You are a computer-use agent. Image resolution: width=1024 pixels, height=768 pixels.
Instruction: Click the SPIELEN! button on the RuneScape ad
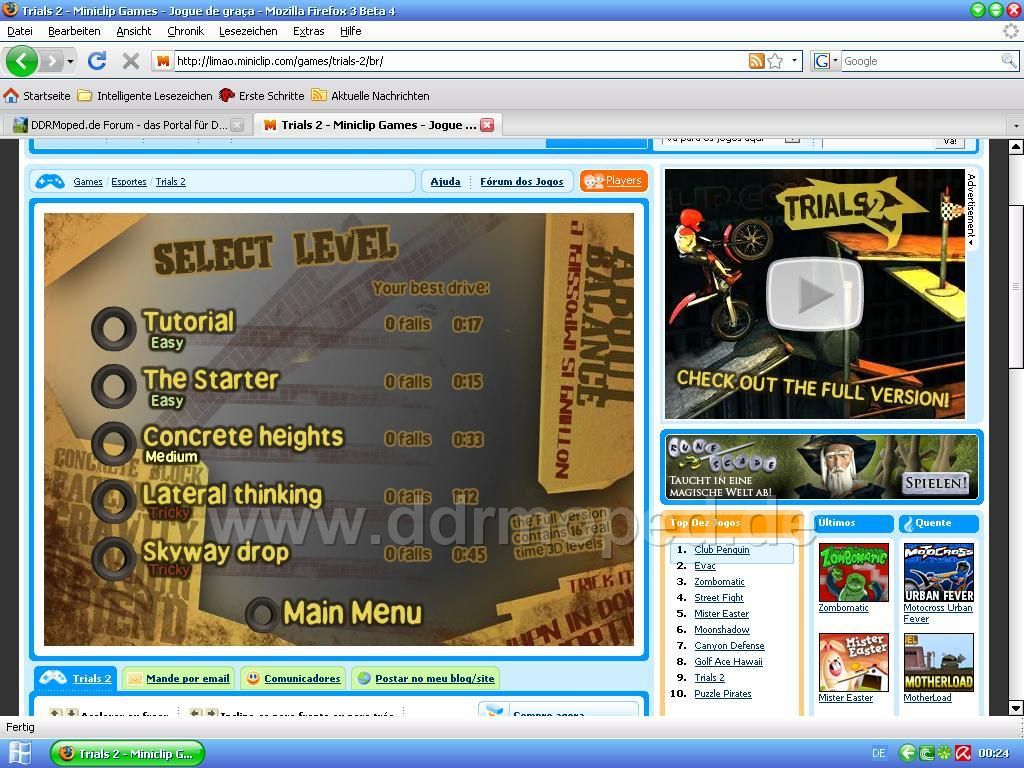pyautogui.click(x=935, y=483)
